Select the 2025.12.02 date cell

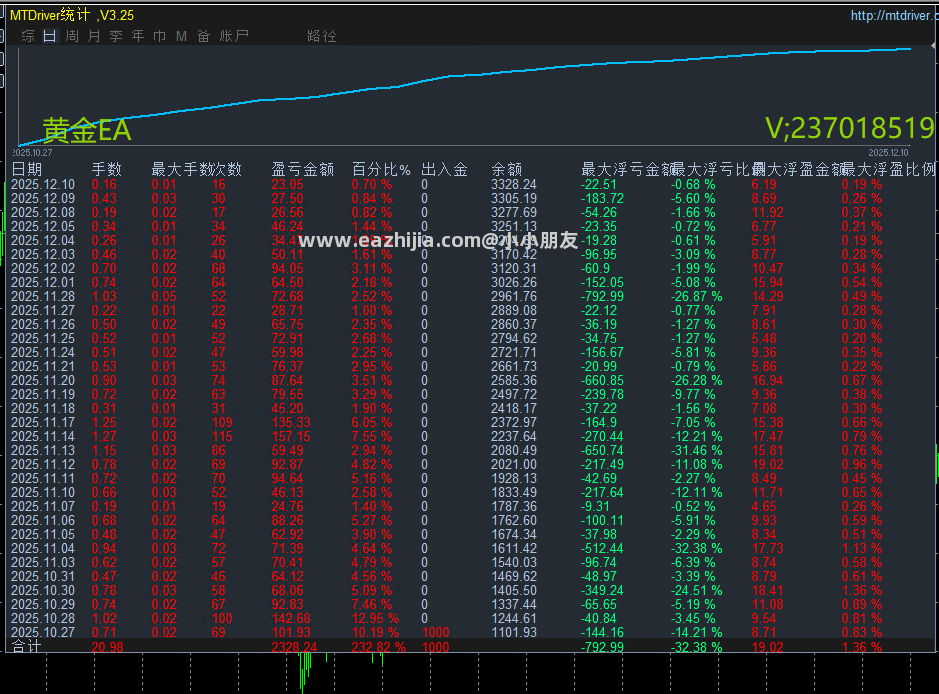(43, 268)
